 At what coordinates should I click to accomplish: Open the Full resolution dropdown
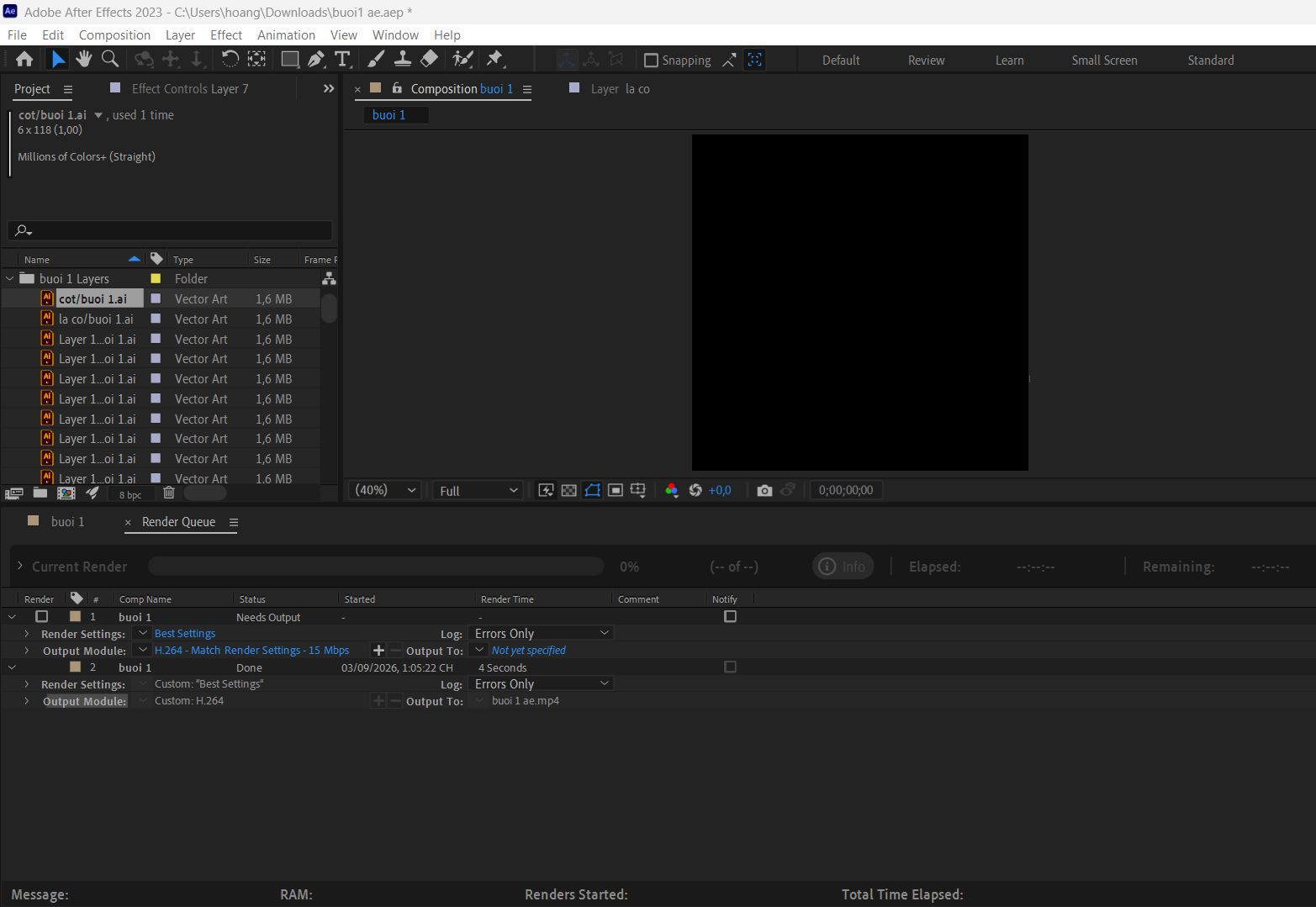point(478,490)
